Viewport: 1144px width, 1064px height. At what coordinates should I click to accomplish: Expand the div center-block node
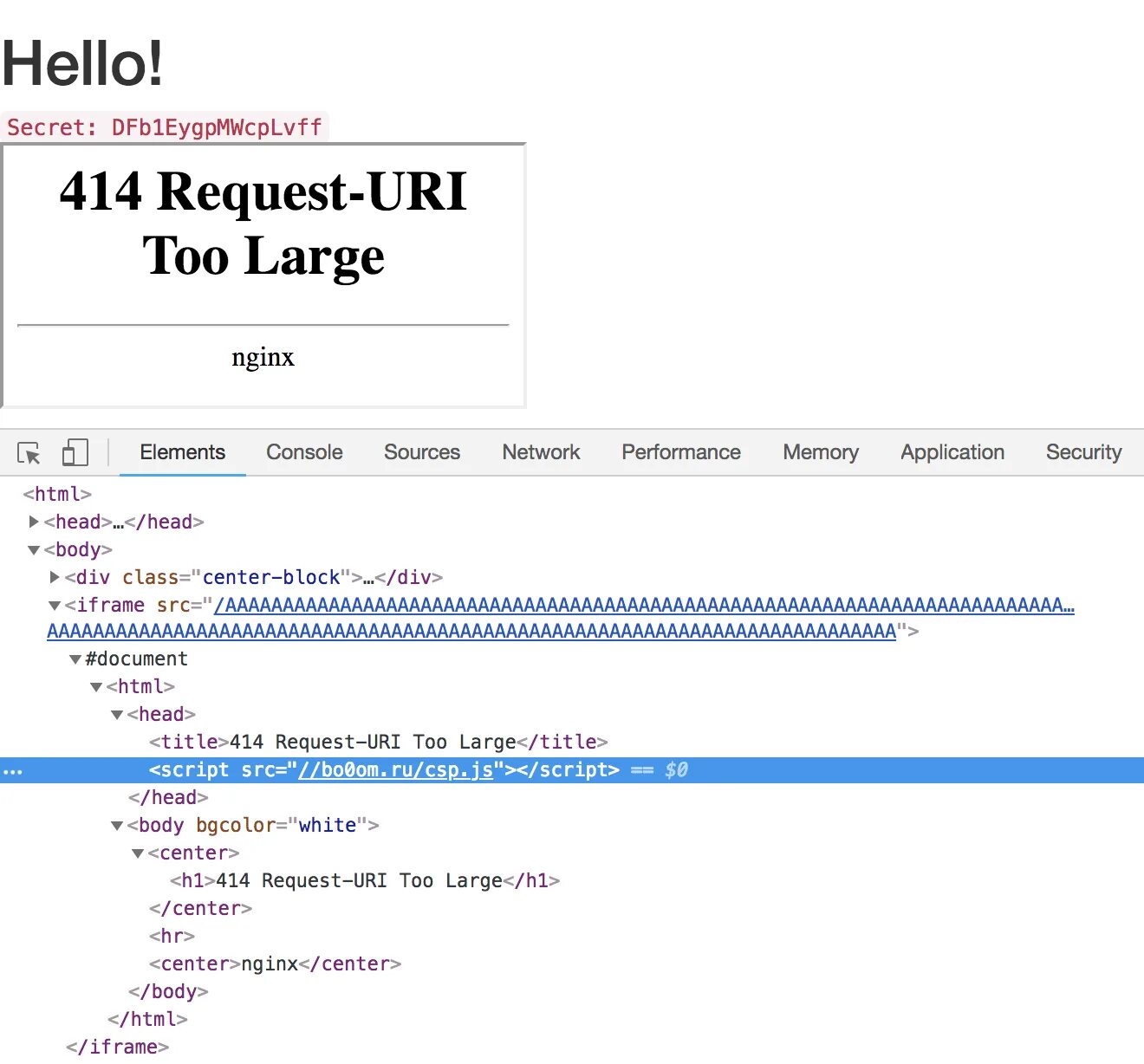point(55,577)
